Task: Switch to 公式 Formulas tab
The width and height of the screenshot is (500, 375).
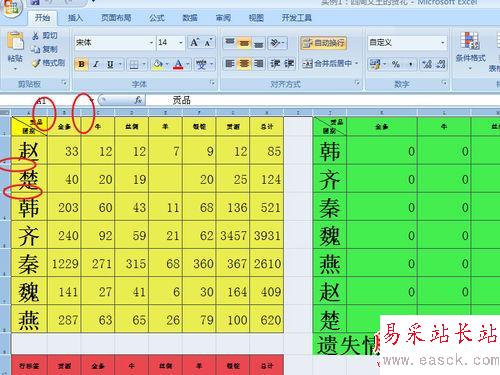Action: [157, 18]
